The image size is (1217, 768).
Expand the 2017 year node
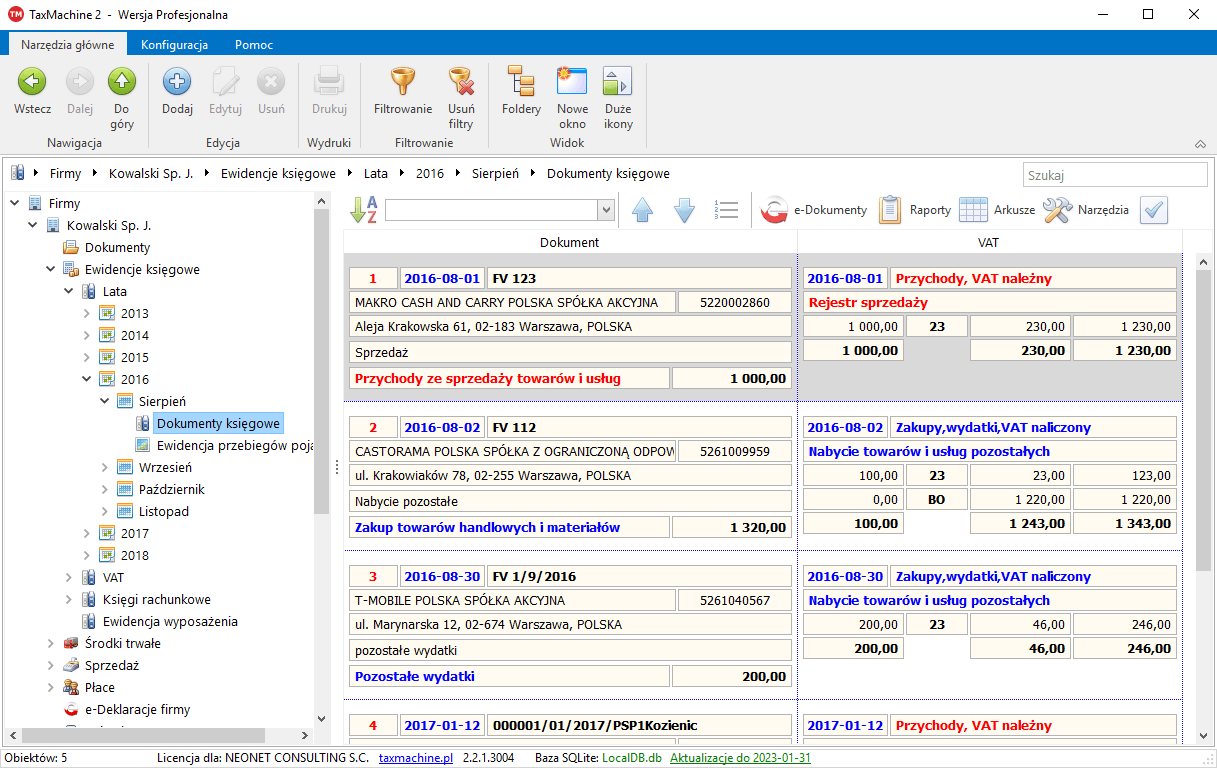pos(88,534)
